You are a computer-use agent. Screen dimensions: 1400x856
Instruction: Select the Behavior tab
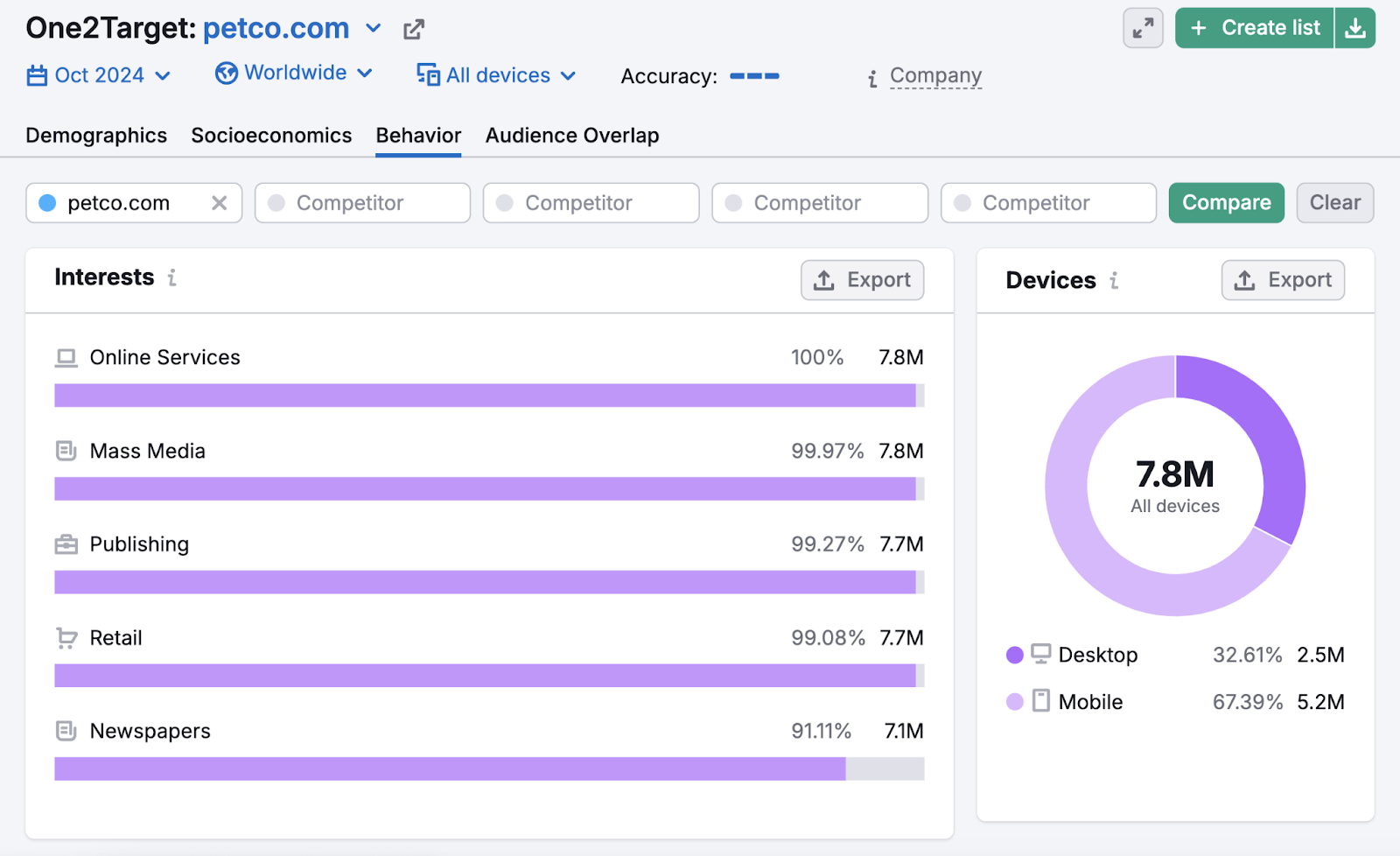point(418,136)
